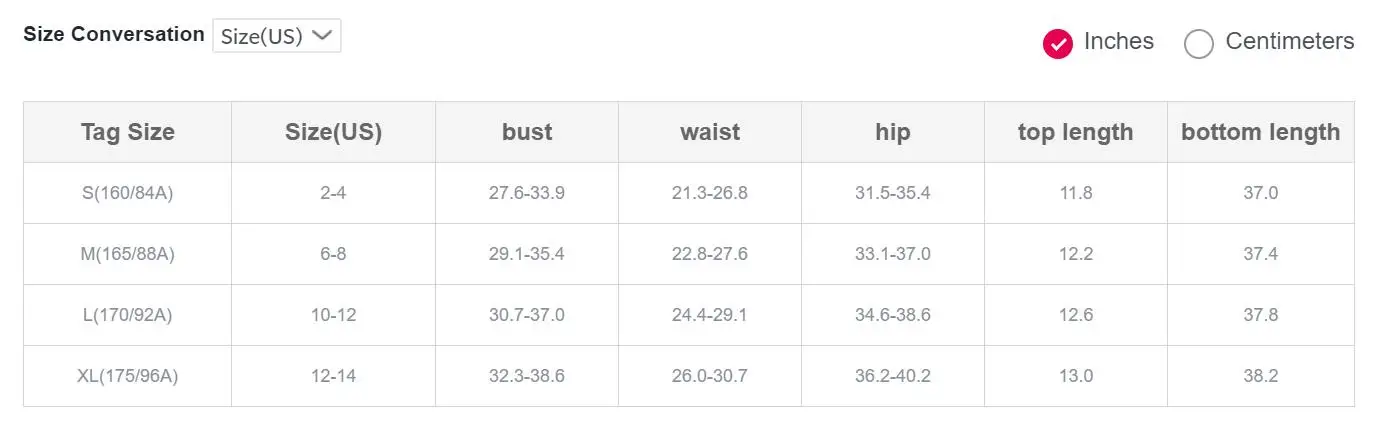Click the 27.6-33.9 bust measurement cell

(527, 193)
